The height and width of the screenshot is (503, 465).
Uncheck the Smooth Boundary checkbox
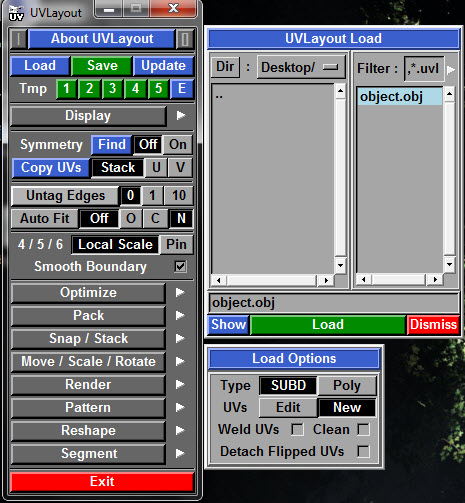tap(180, 266)
